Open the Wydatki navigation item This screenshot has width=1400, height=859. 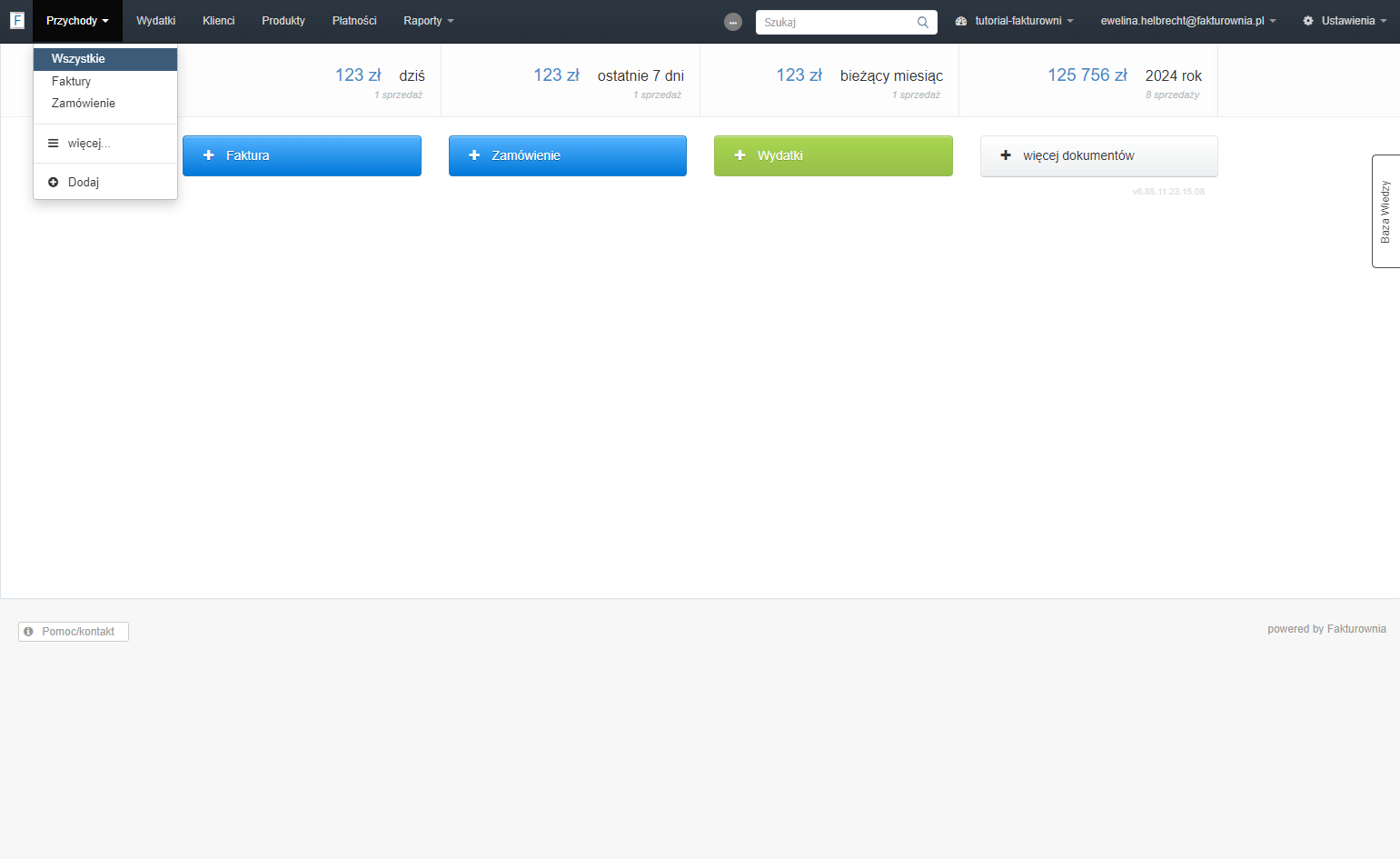(x=156, y=21)
